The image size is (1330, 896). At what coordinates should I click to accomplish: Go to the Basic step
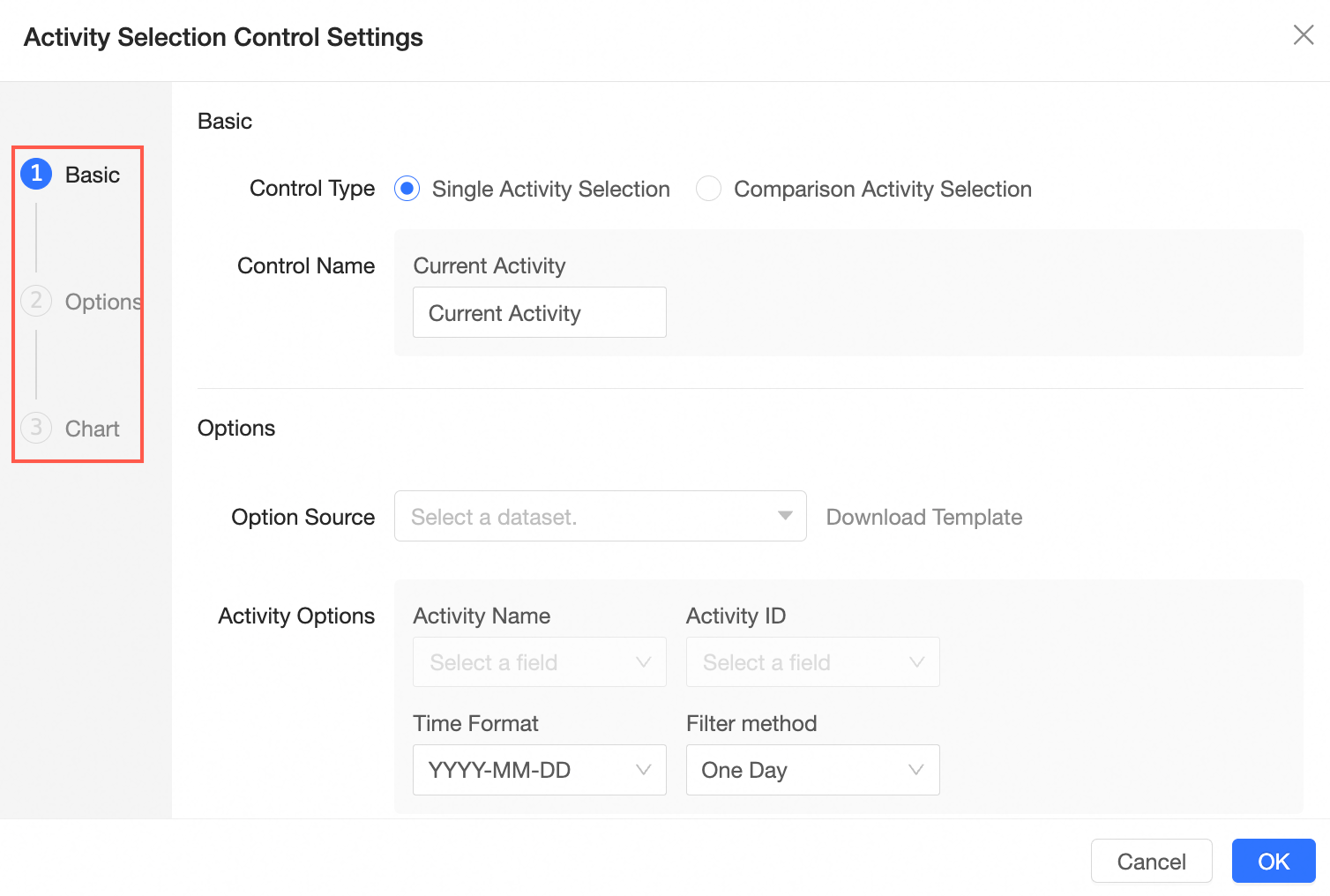coord(92,175)
